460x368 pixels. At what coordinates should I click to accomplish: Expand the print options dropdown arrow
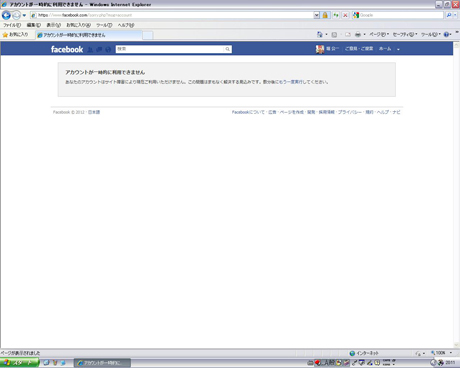(x=364, y=34)
